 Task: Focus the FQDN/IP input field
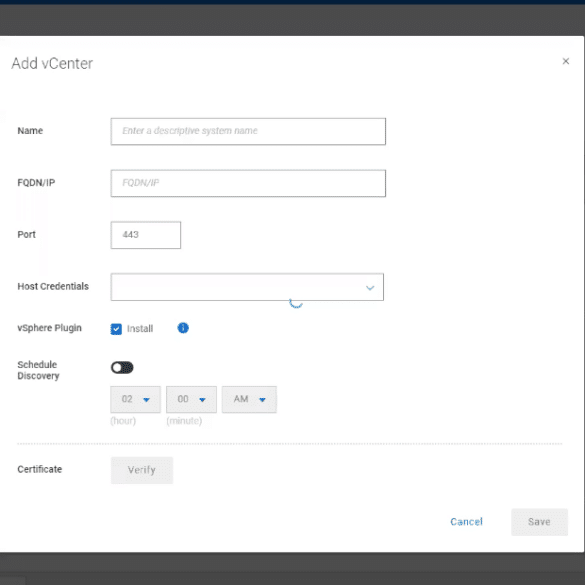pyautogui.click(x=248, y=183)
